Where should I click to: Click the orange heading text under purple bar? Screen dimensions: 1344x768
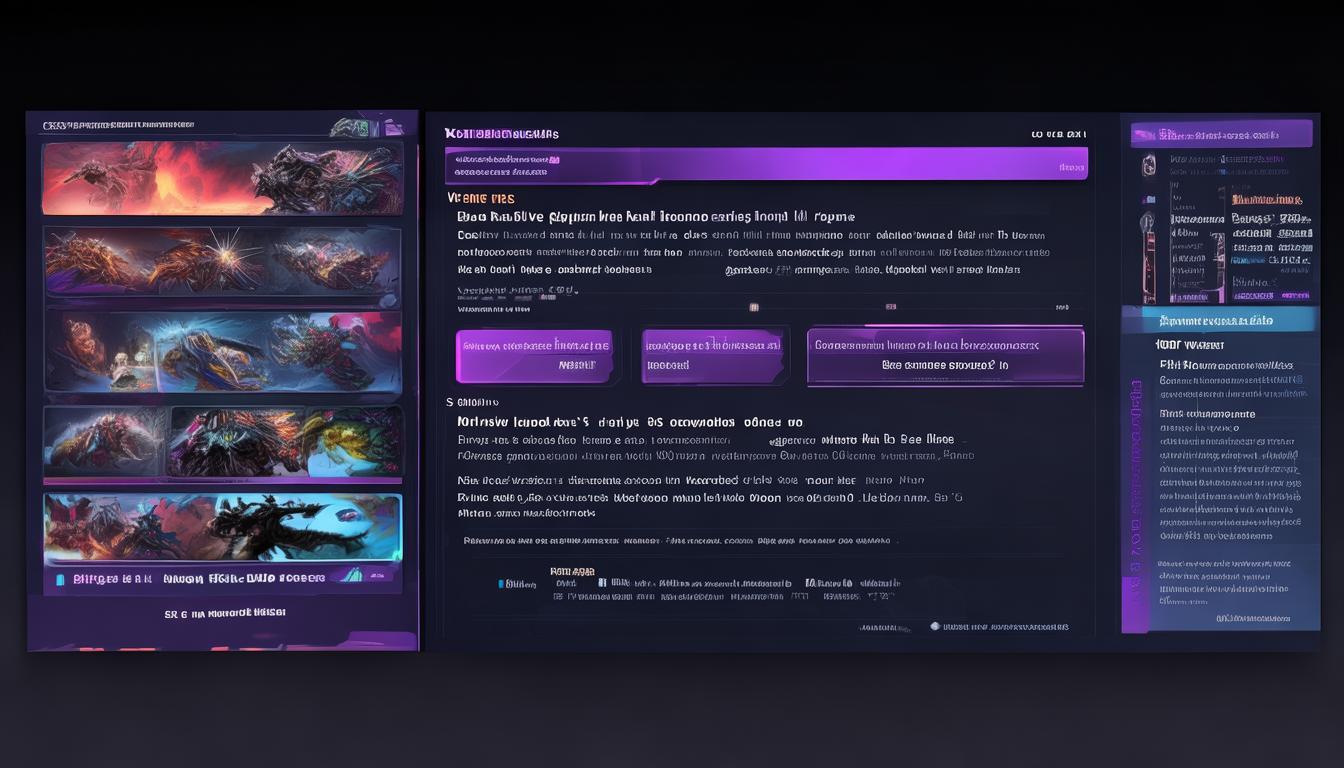tap(482, 198)
